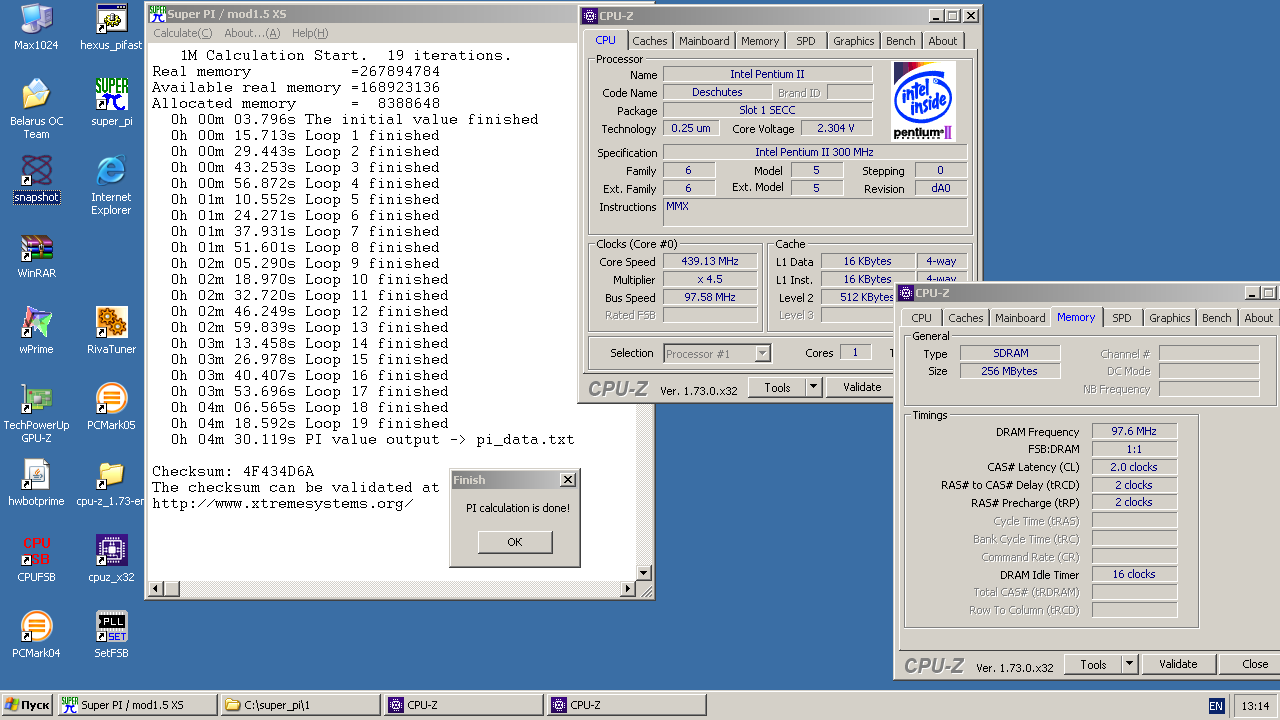
Task: Open the SPD tab in CPU window
Action: point(806,41)
